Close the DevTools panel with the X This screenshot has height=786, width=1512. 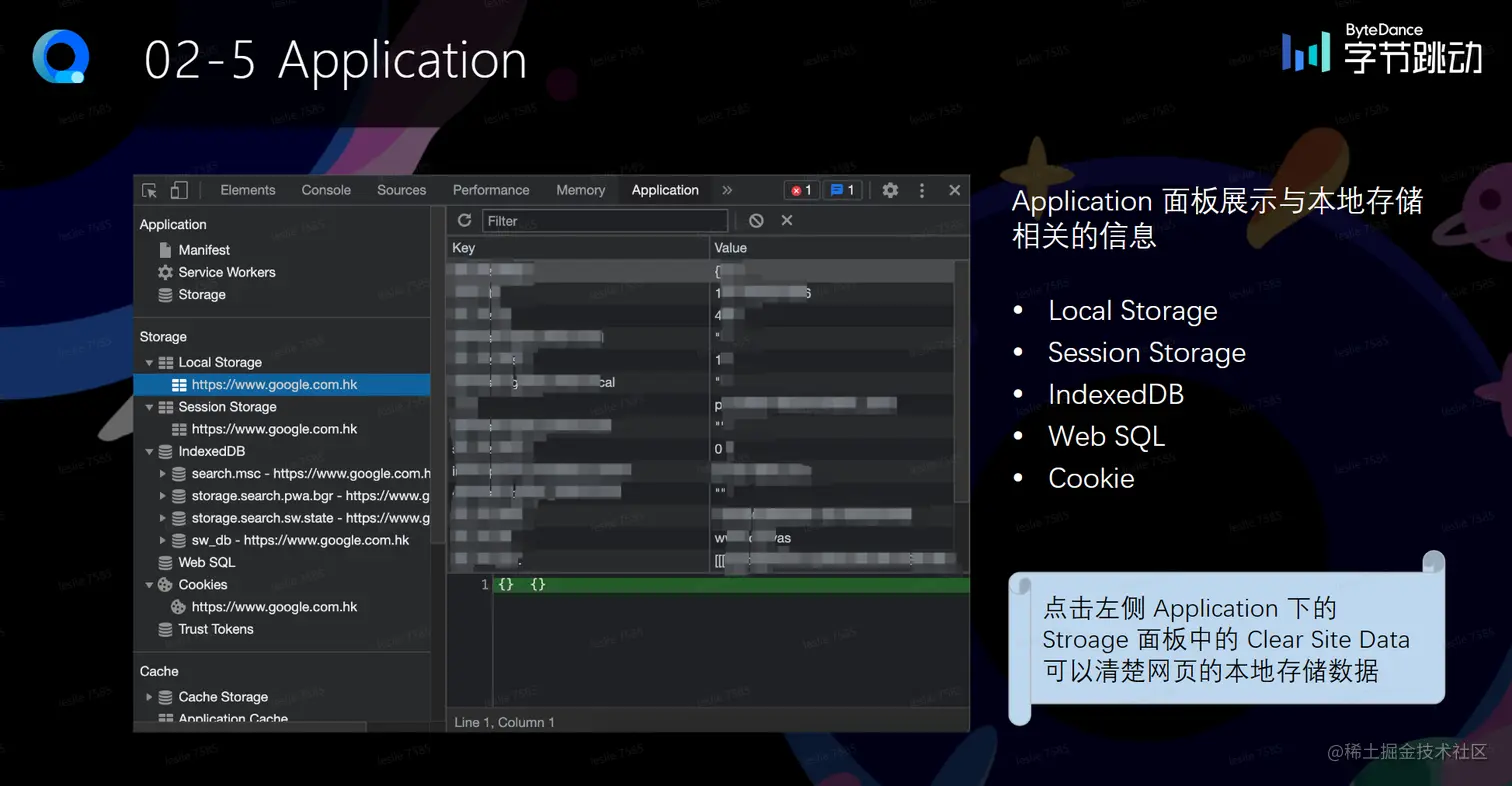[955, 190]
